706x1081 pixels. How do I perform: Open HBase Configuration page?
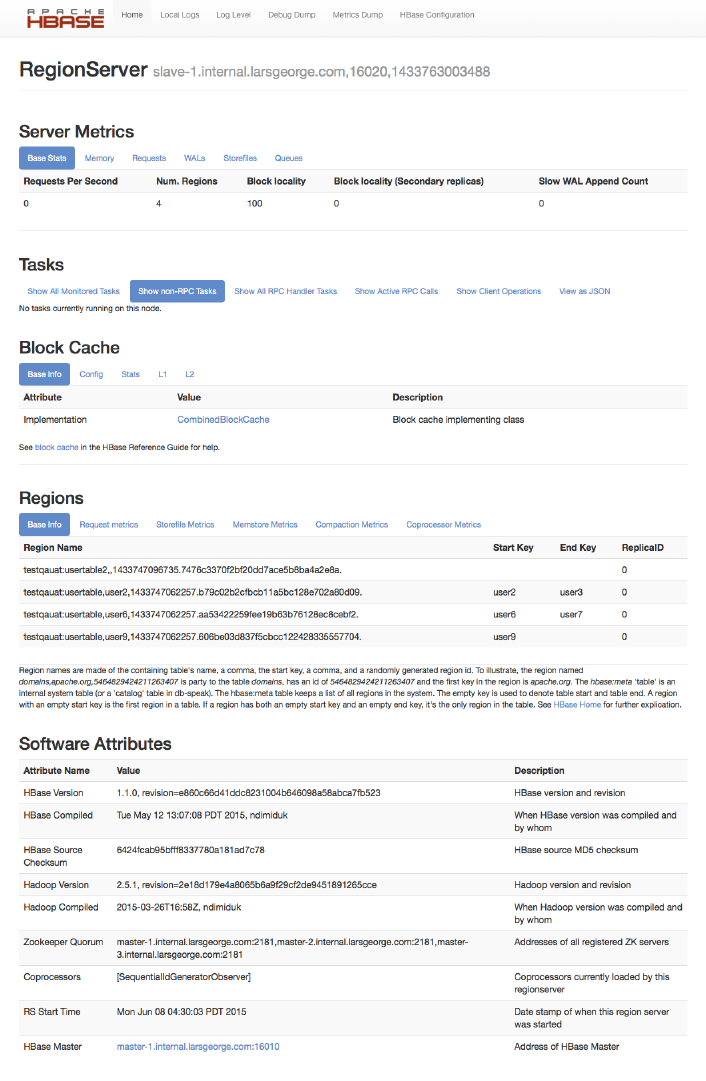(x=437, y=14)
